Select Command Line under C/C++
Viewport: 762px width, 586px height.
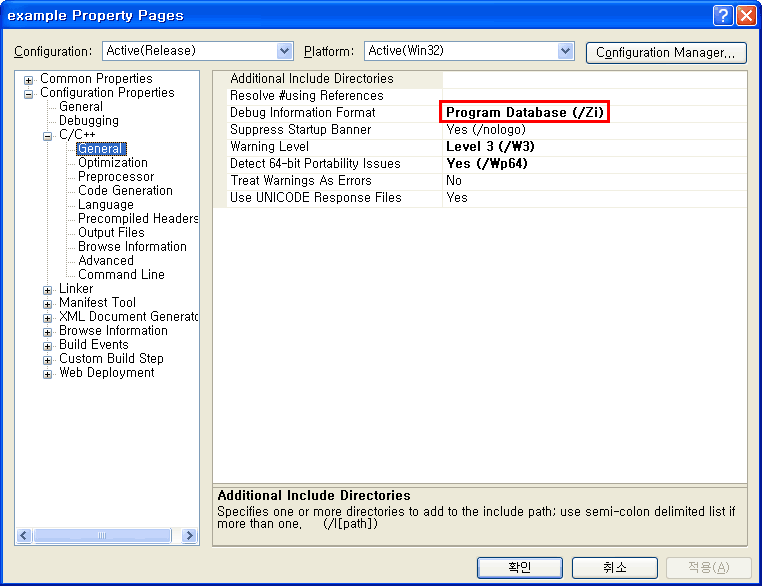click(121, 275)
